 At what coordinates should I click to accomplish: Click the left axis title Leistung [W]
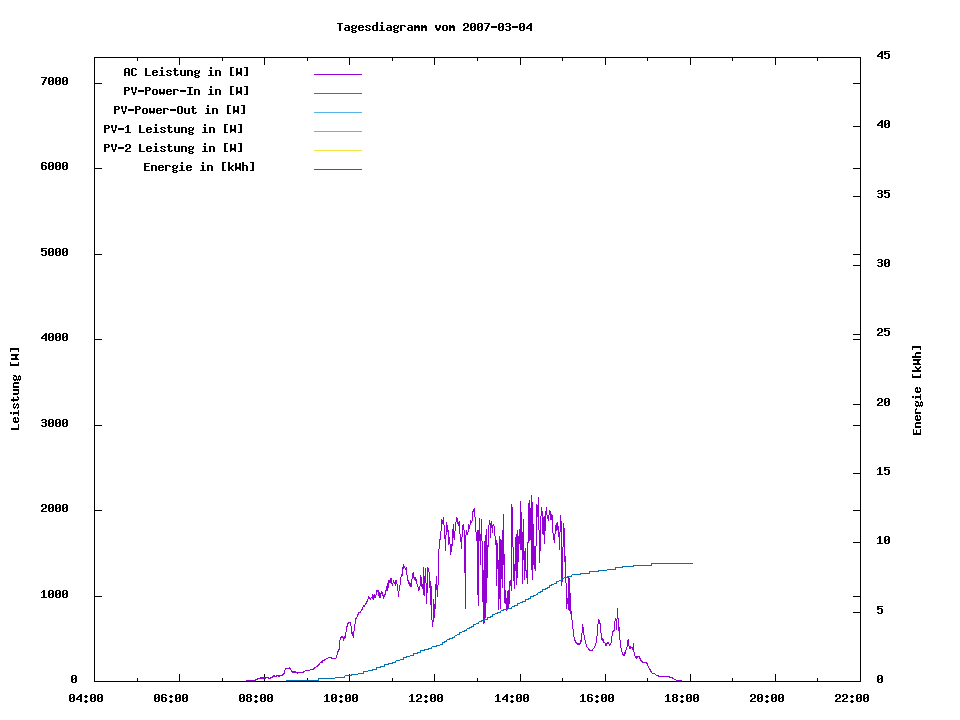click(15, 389)
